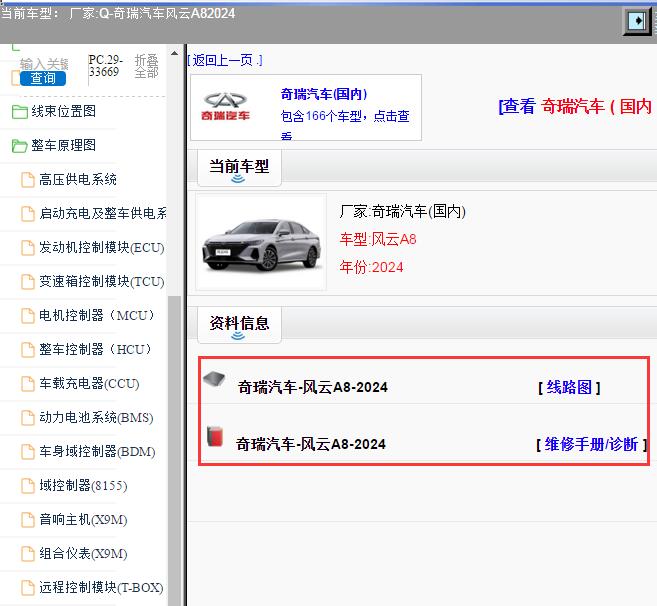Open 启动充电及整车供电系 tree item
The image size is (657, 606).
point(103,213)
